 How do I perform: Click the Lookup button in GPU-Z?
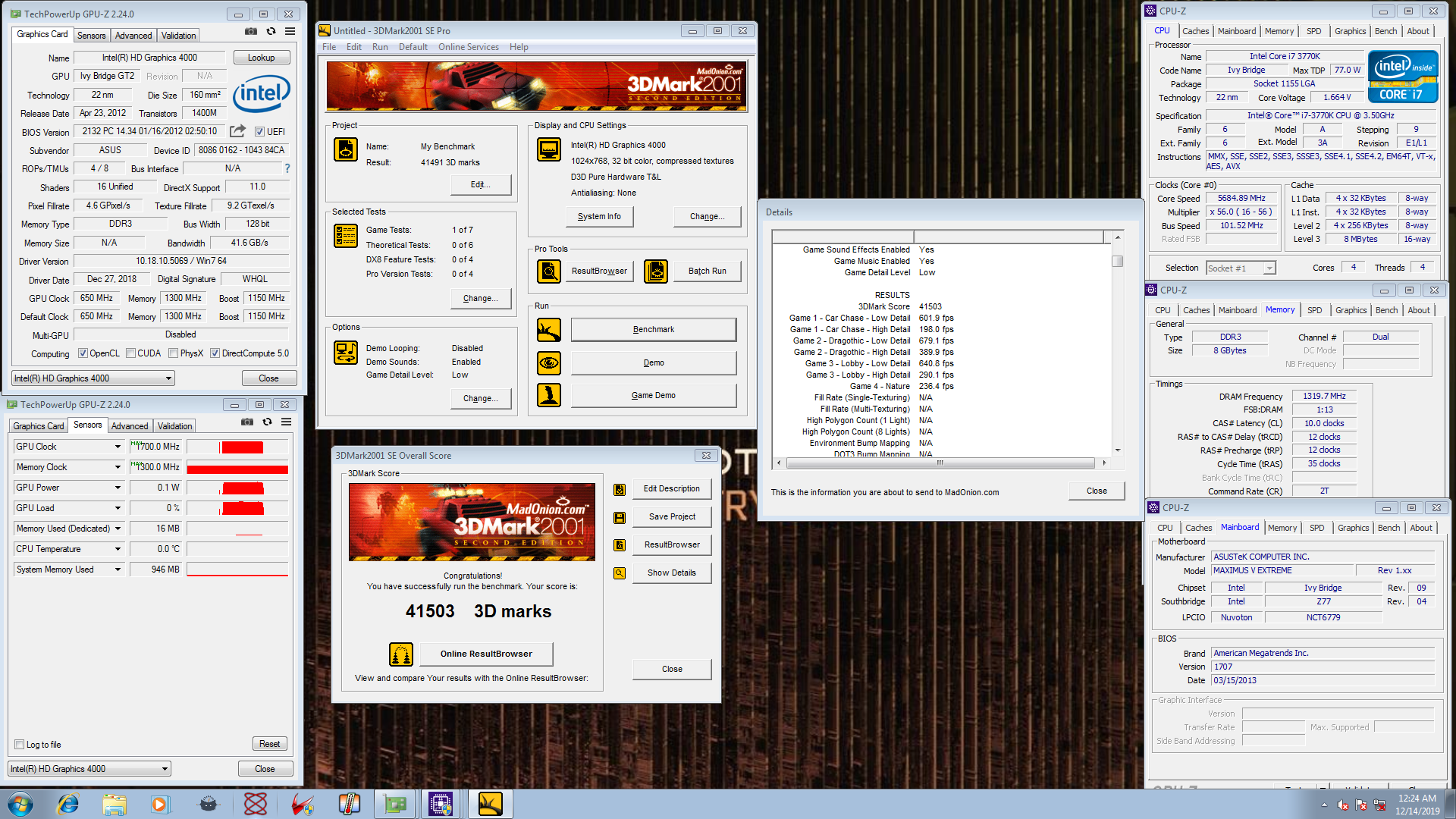[262, 58]
